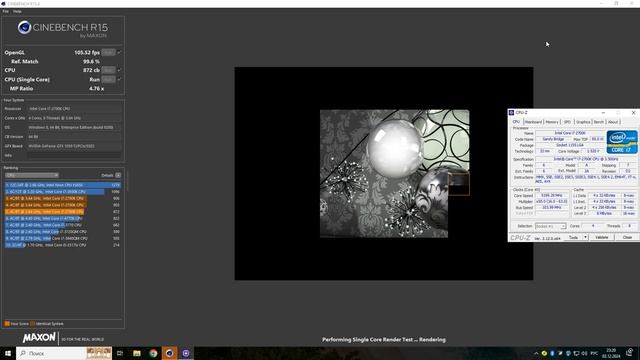Open Chrome from the taskbar
The height and width of the screenshot is (360, 640).
[x=153, y=353]
